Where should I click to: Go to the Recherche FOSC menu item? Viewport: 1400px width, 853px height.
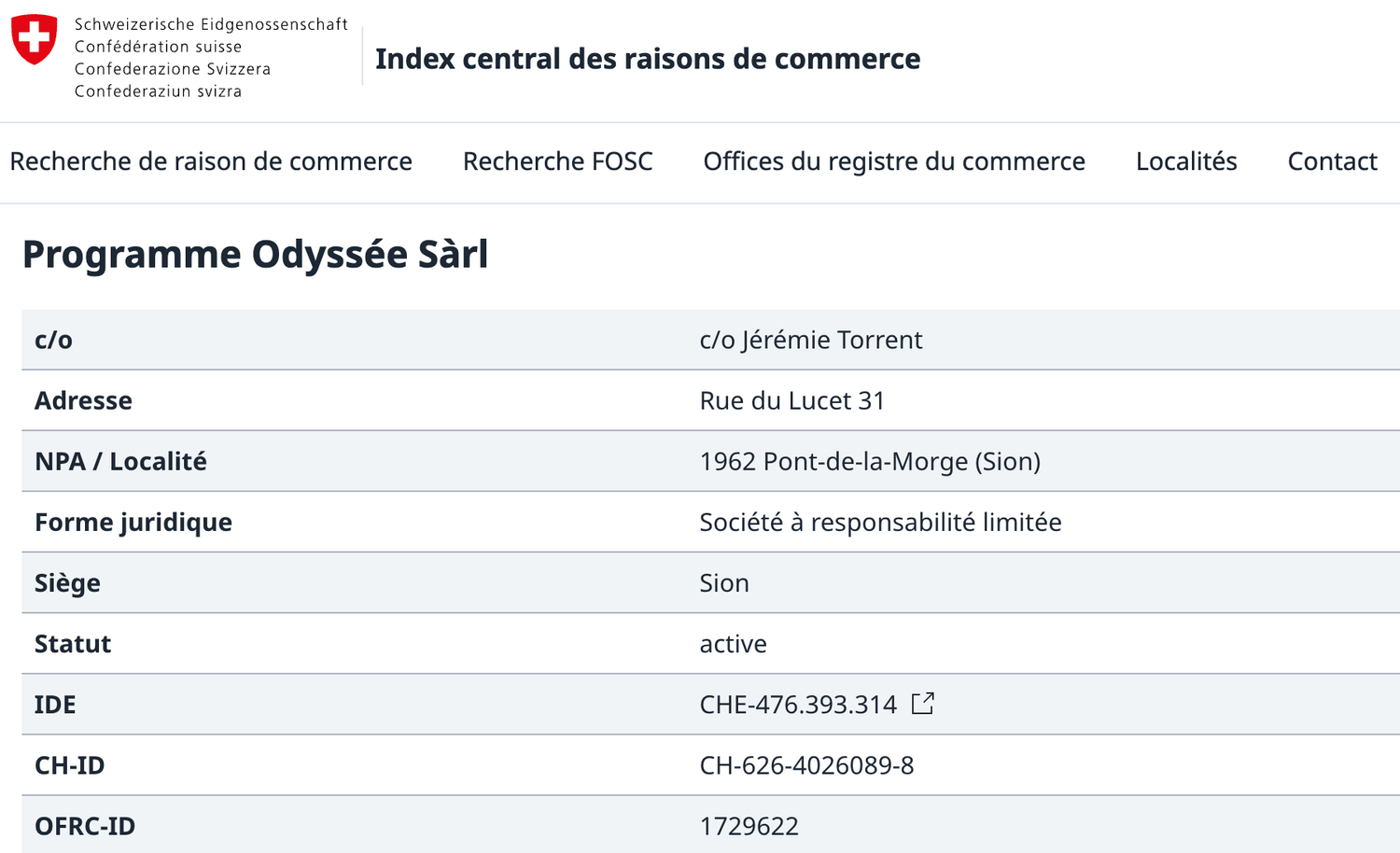pyautogui.click(x=557, y=161)
